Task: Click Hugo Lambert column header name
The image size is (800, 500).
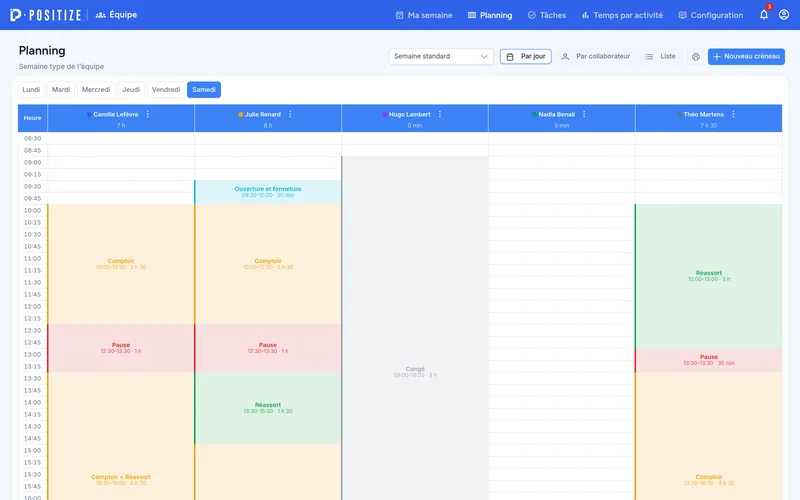Action: [x=410, y=114]
